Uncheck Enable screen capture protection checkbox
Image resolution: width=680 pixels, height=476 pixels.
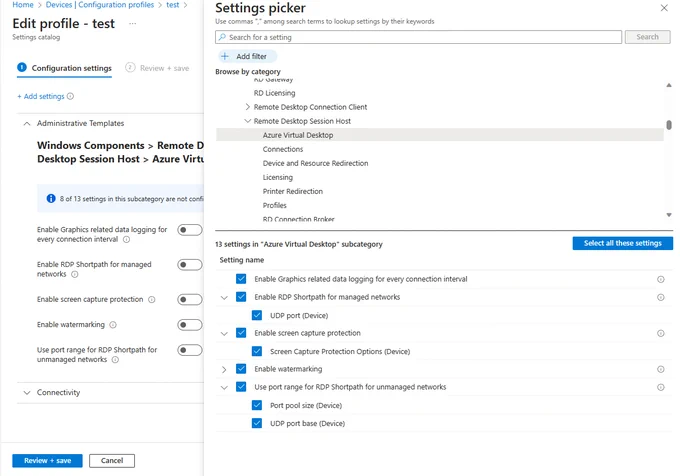[x=241, y=333]
